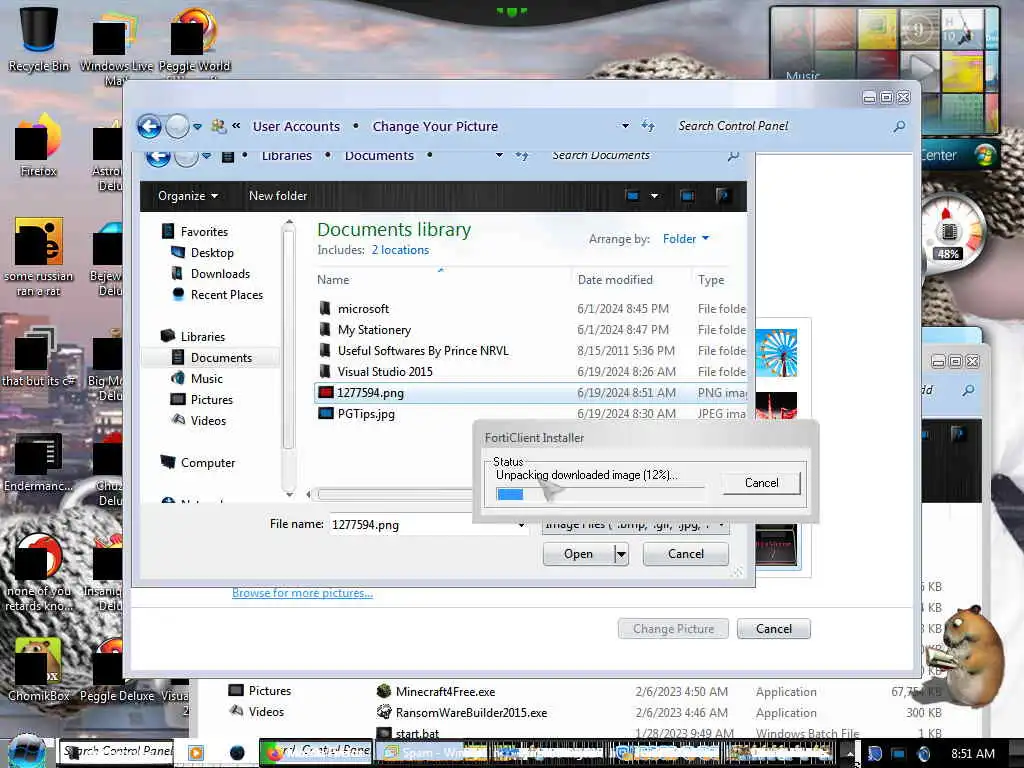Open recent pages dropdown beside back button
The image size is (1024, 768).
197,126
